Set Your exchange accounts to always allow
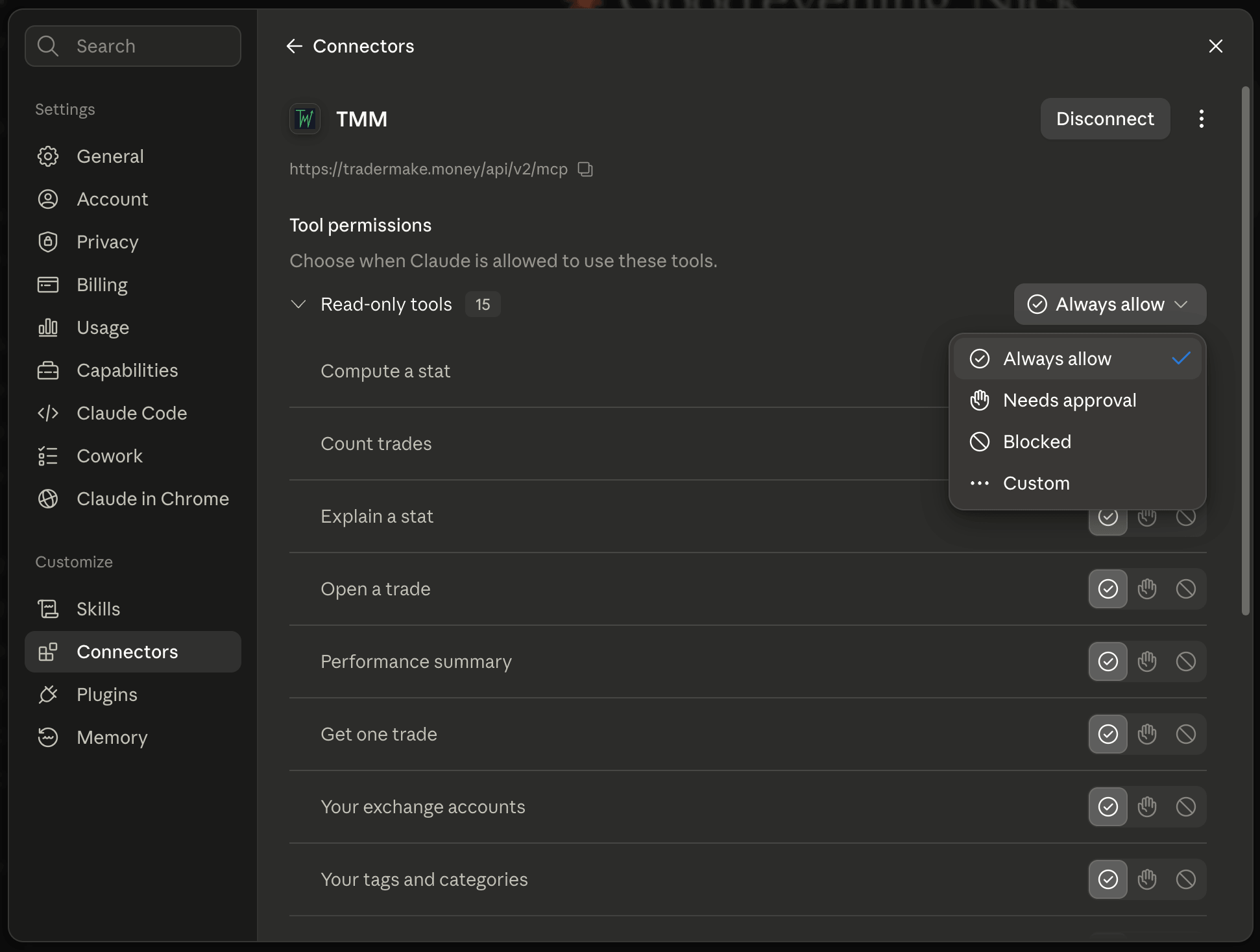1260x952 pixels. [x=1108, y=807]
